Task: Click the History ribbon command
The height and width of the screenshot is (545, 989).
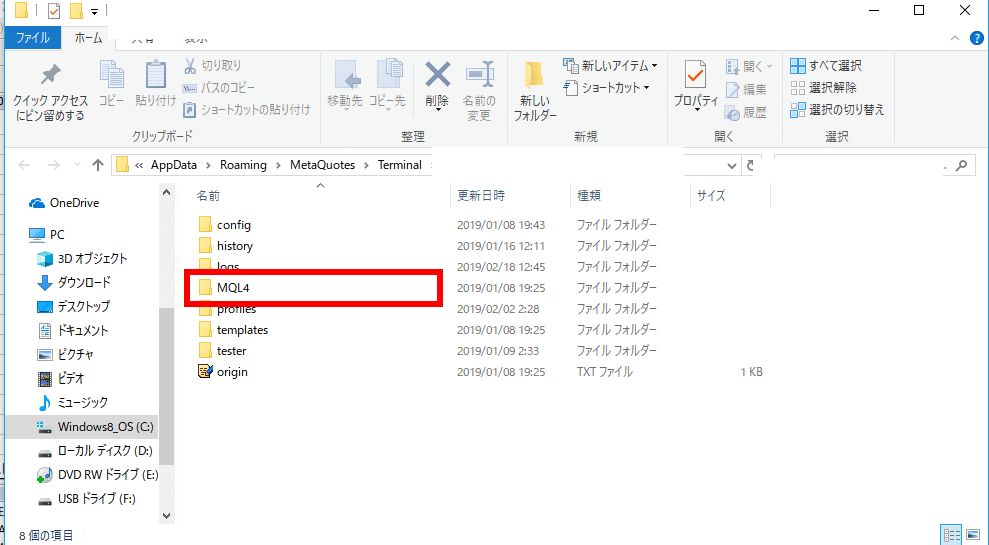Action: pyautogui.click(x=746, y=112)
